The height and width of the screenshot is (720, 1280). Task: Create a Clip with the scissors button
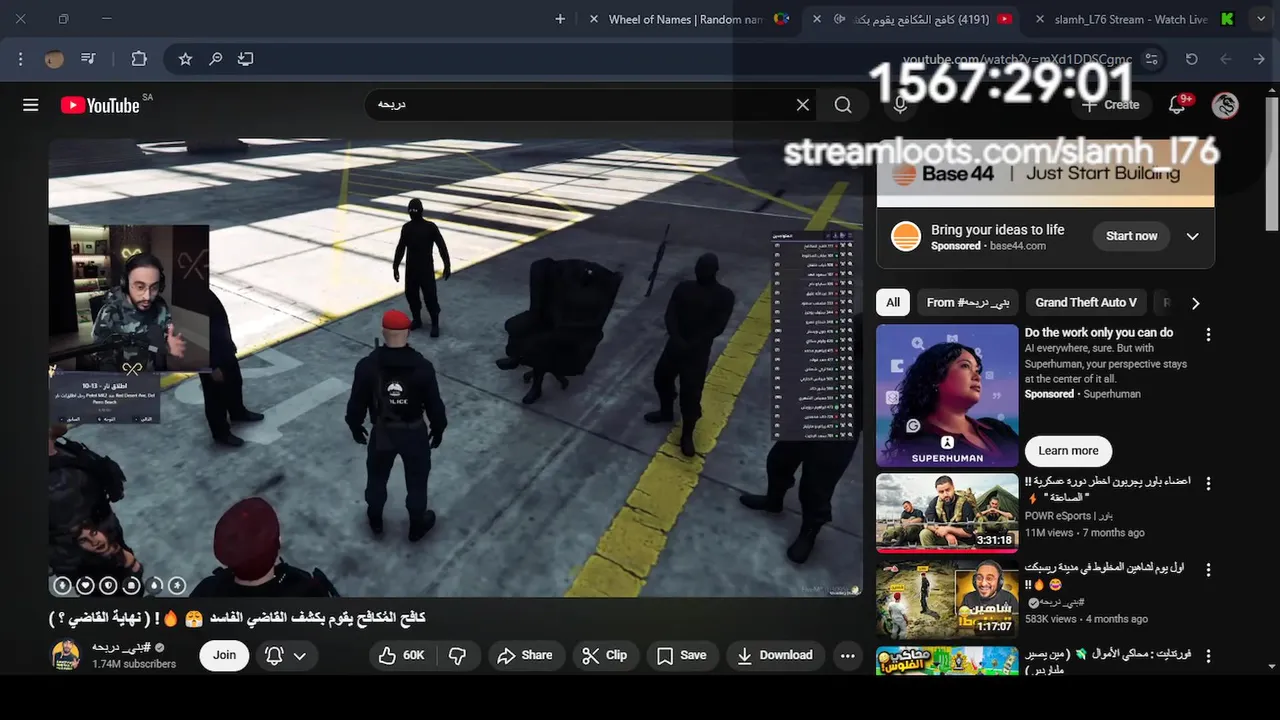(x=605, y=655)
